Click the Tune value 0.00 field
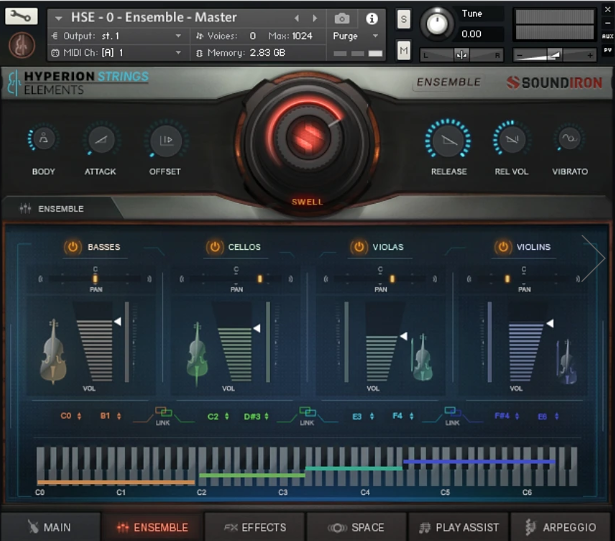Screen dimensions: 615x541 click(x=481, y=34)
